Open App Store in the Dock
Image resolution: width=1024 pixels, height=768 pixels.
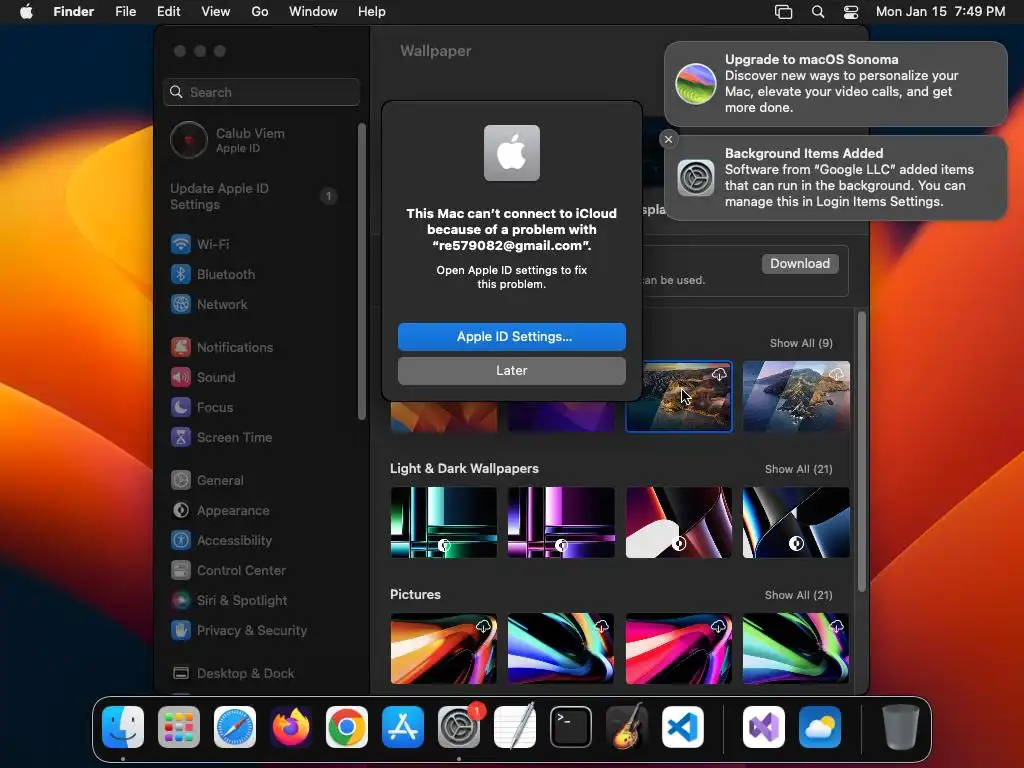(403, 727)
